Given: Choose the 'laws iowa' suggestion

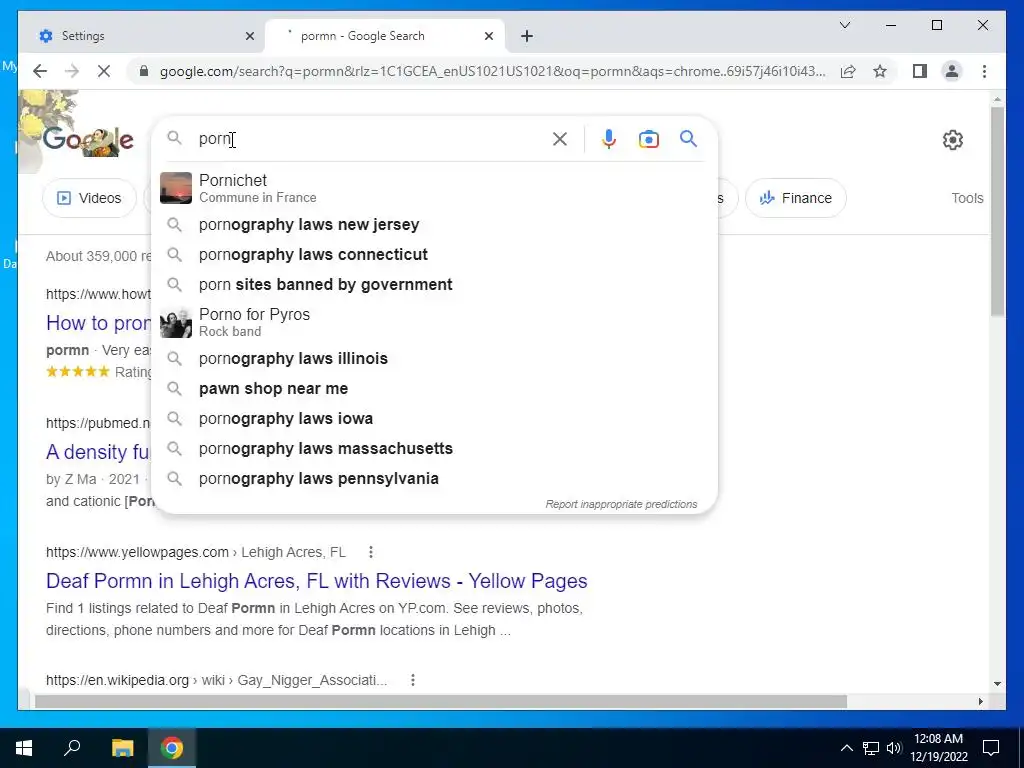Looking at the screenshot, I should pos(434,419).
